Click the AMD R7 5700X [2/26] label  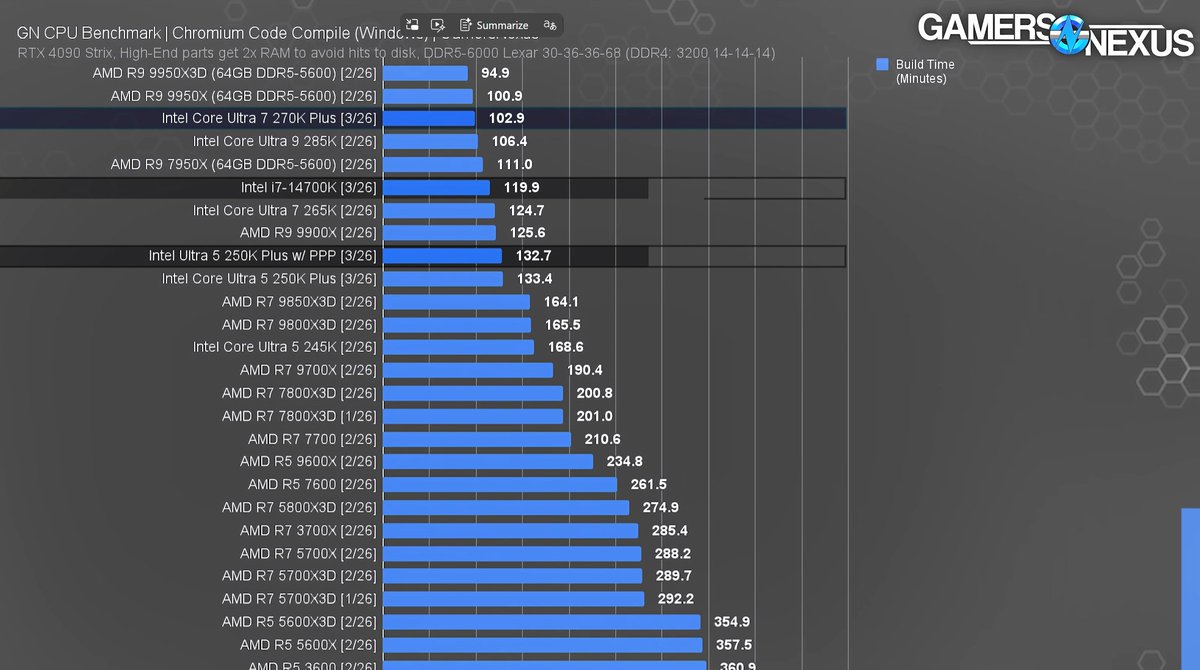click(x=309, y=553)
